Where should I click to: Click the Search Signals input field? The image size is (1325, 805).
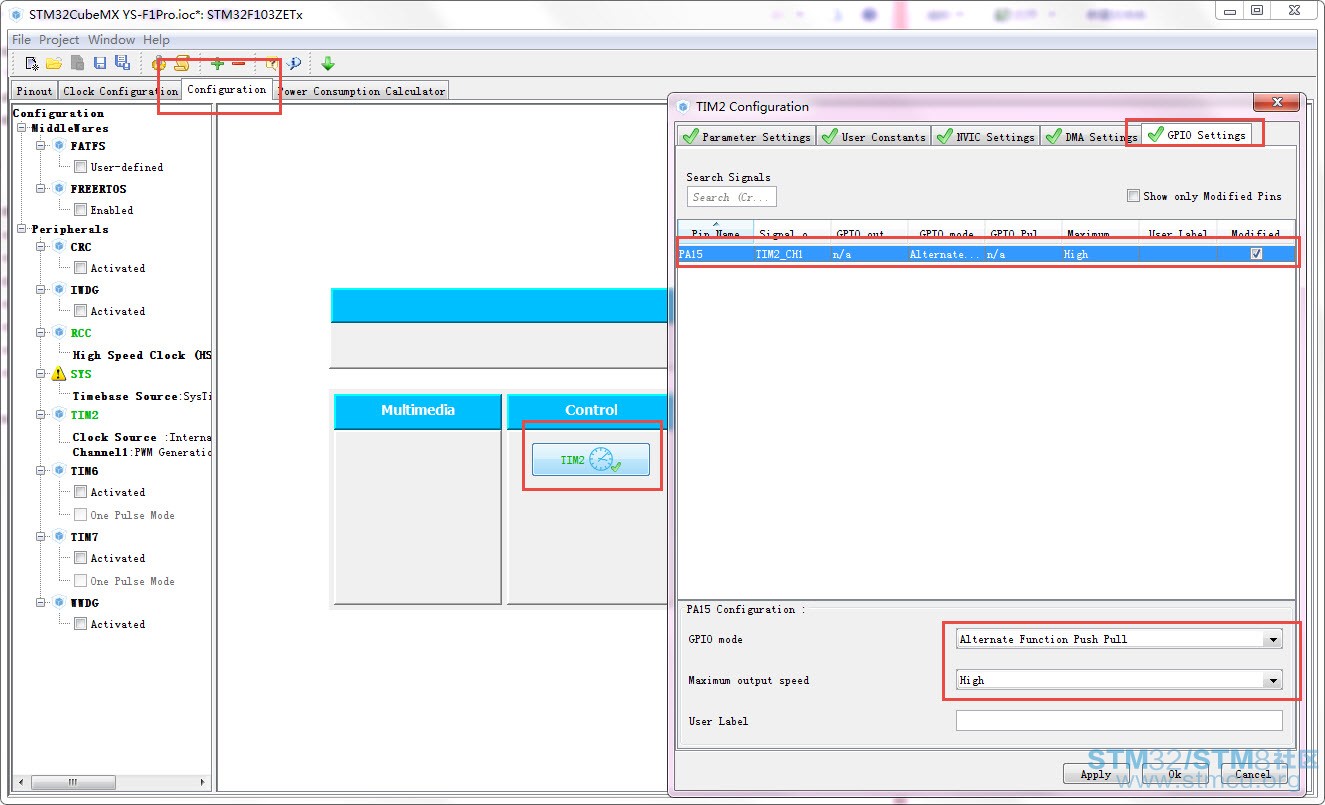[731, 197]
